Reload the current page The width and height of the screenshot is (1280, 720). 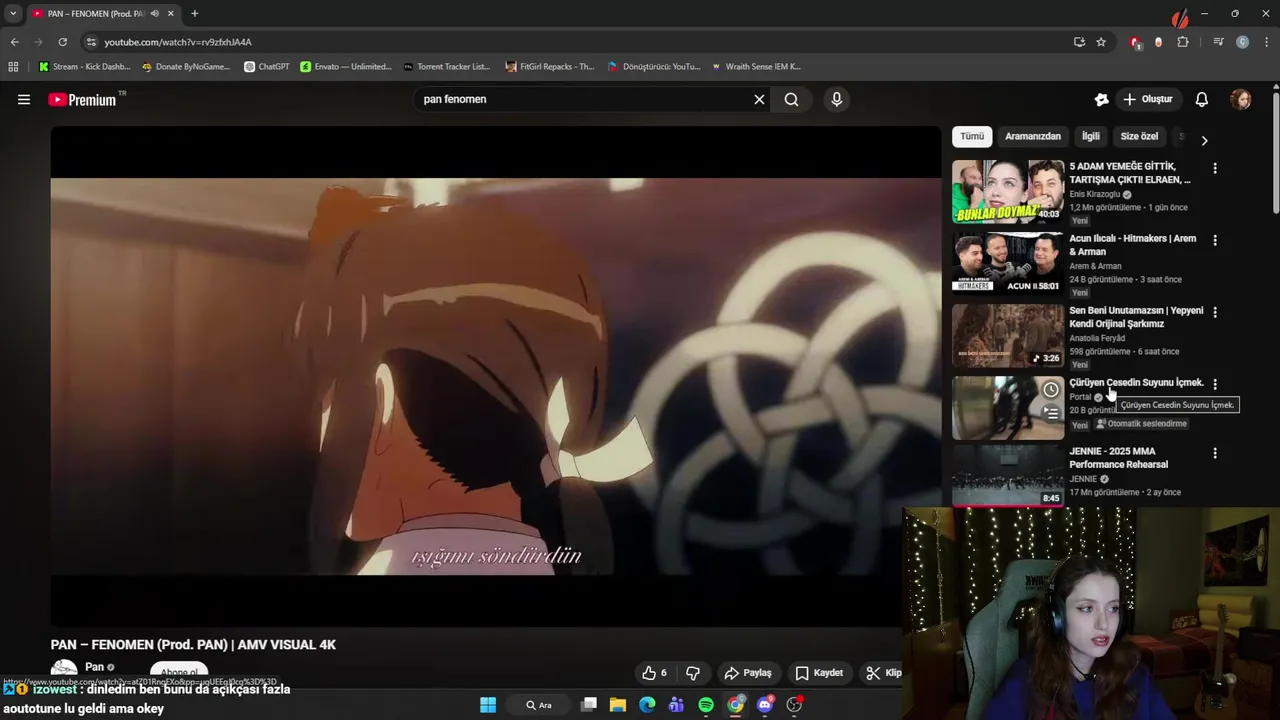coord(62,42)
